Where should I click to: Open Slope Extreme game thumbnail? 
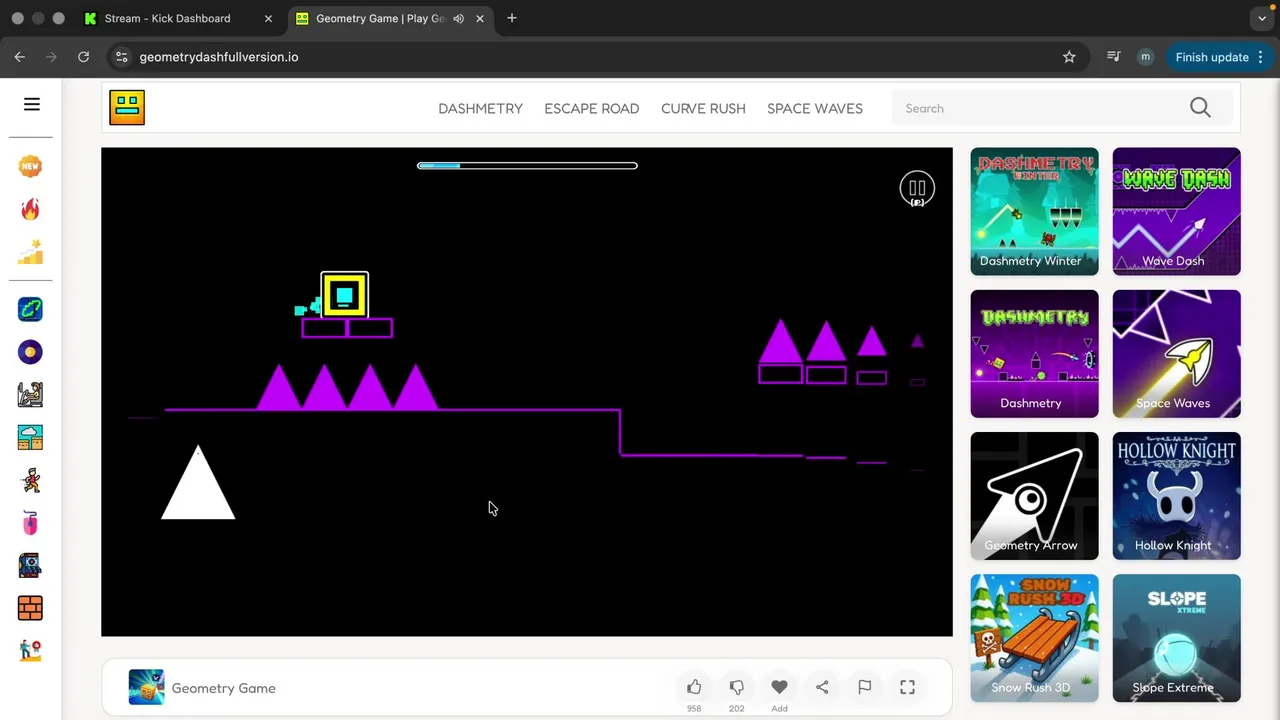click(1176, 638)
